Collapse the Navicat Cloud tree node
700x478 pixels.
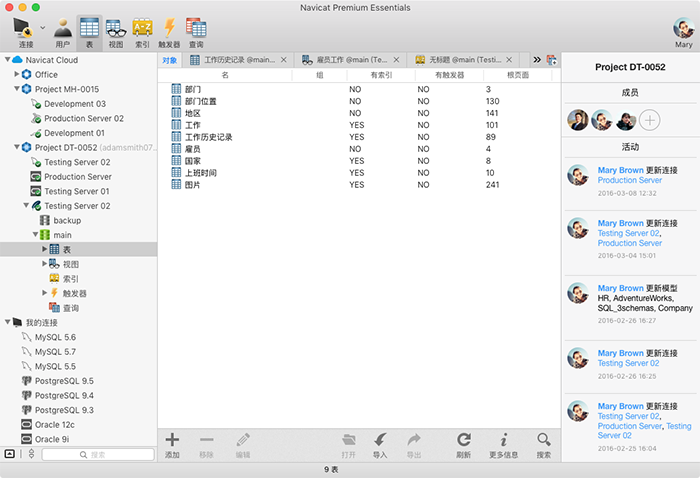(x=8, y=59)
